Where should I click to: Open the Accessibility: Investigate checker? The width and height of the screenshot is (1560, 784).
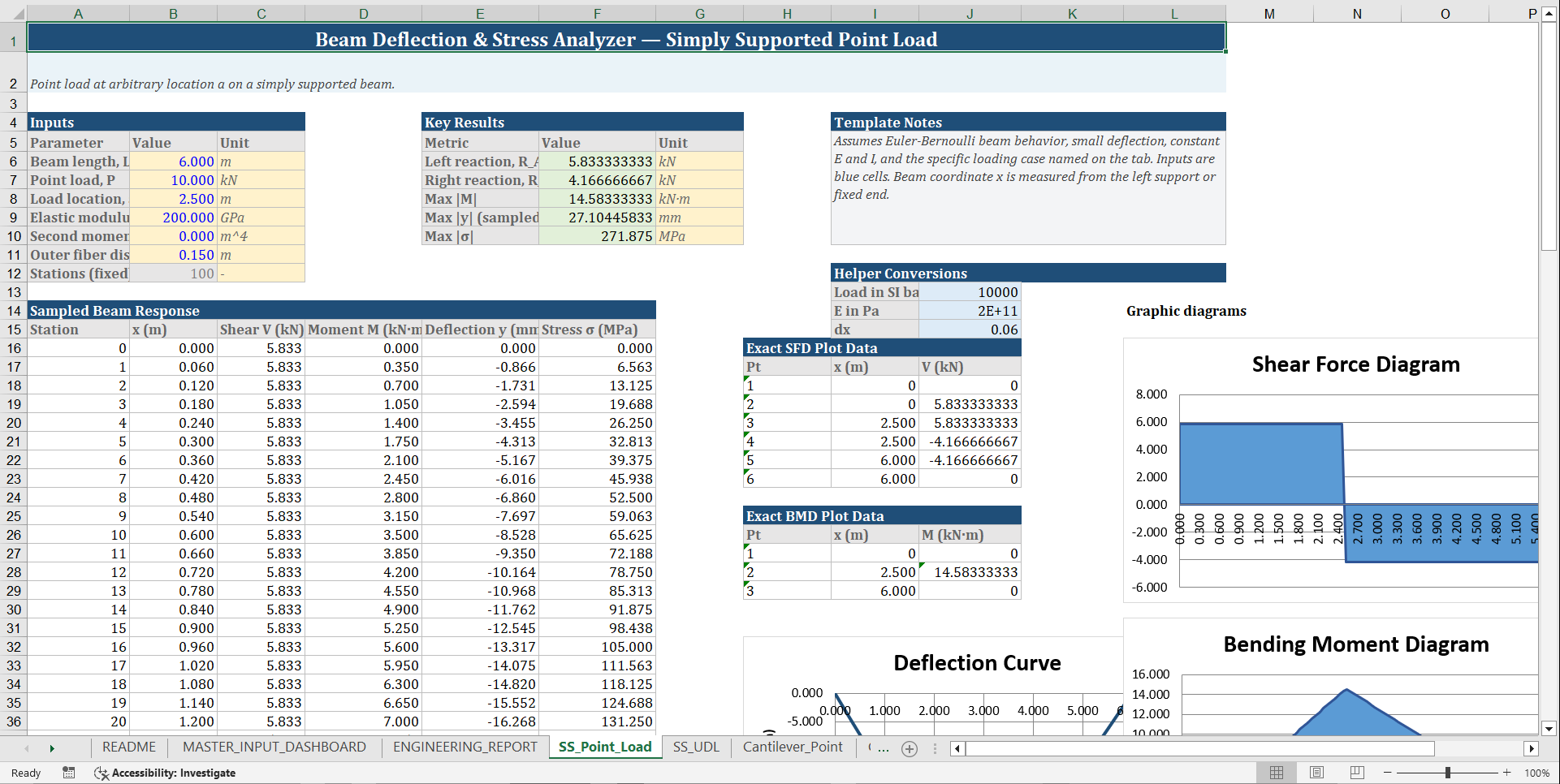coord(165,773)
